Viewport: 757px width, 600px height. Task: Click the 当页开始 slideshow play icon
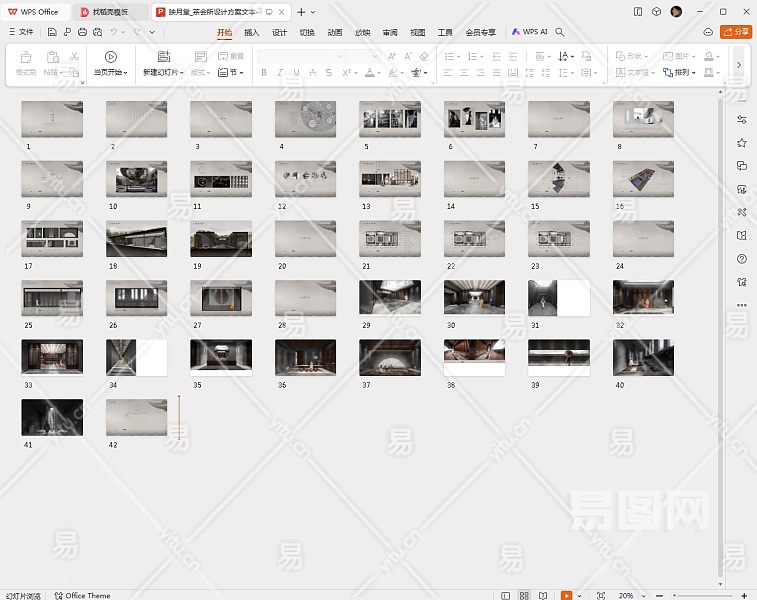111,57
